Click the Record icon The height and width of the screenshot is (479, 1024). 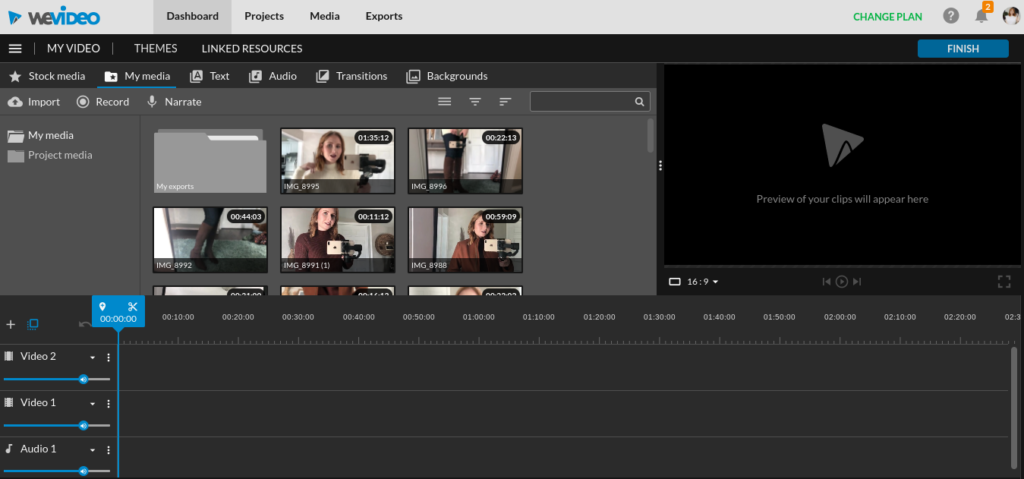[x=83, y=102]
